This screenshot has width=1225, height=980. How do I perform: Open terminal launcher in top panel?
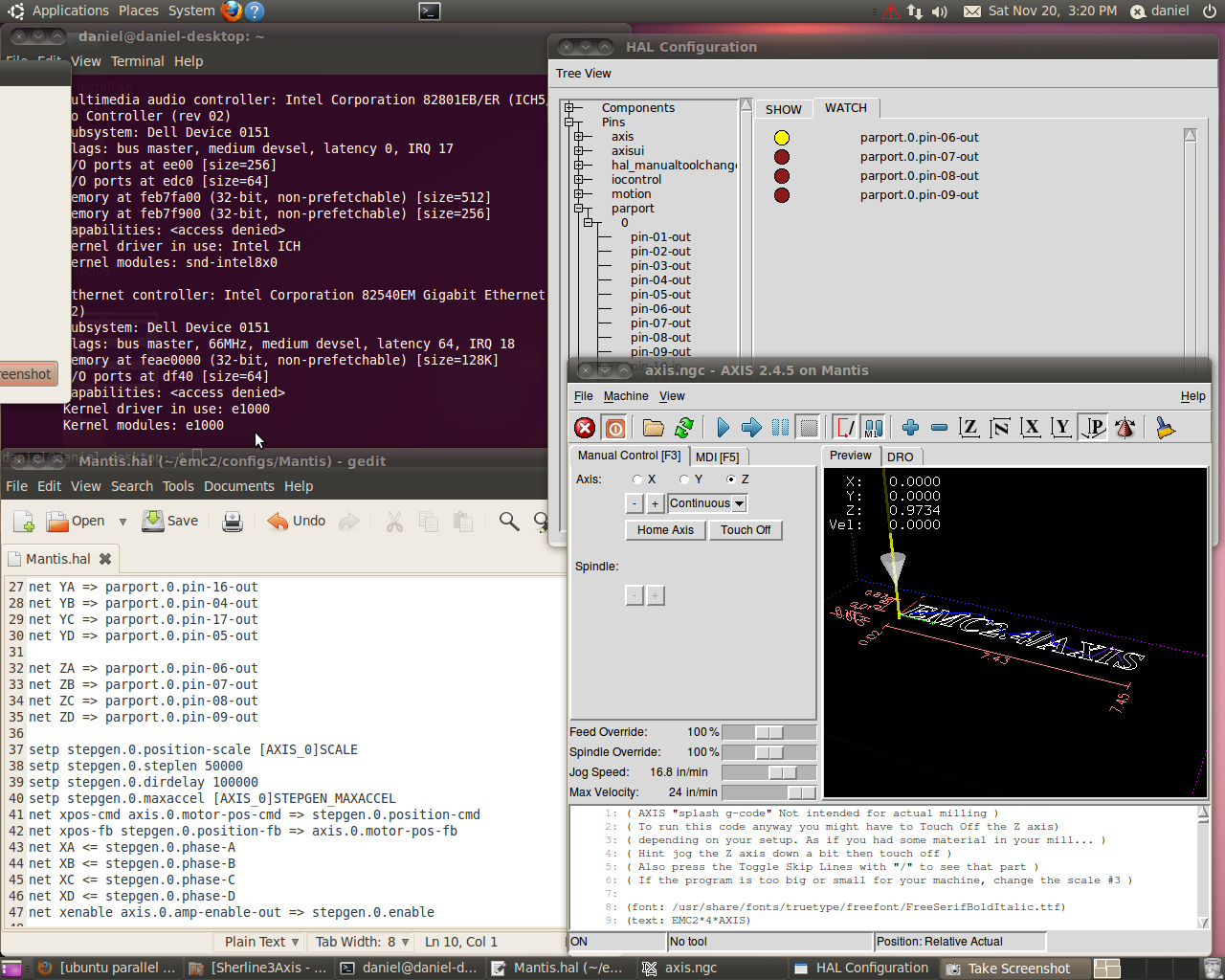click(430, 11)
